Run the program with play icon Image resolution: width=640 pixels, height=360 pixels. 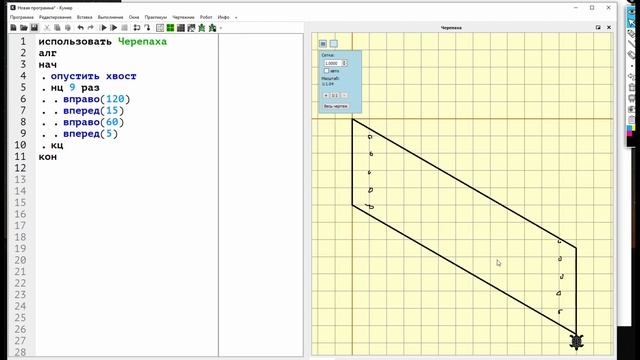point(104,28)
